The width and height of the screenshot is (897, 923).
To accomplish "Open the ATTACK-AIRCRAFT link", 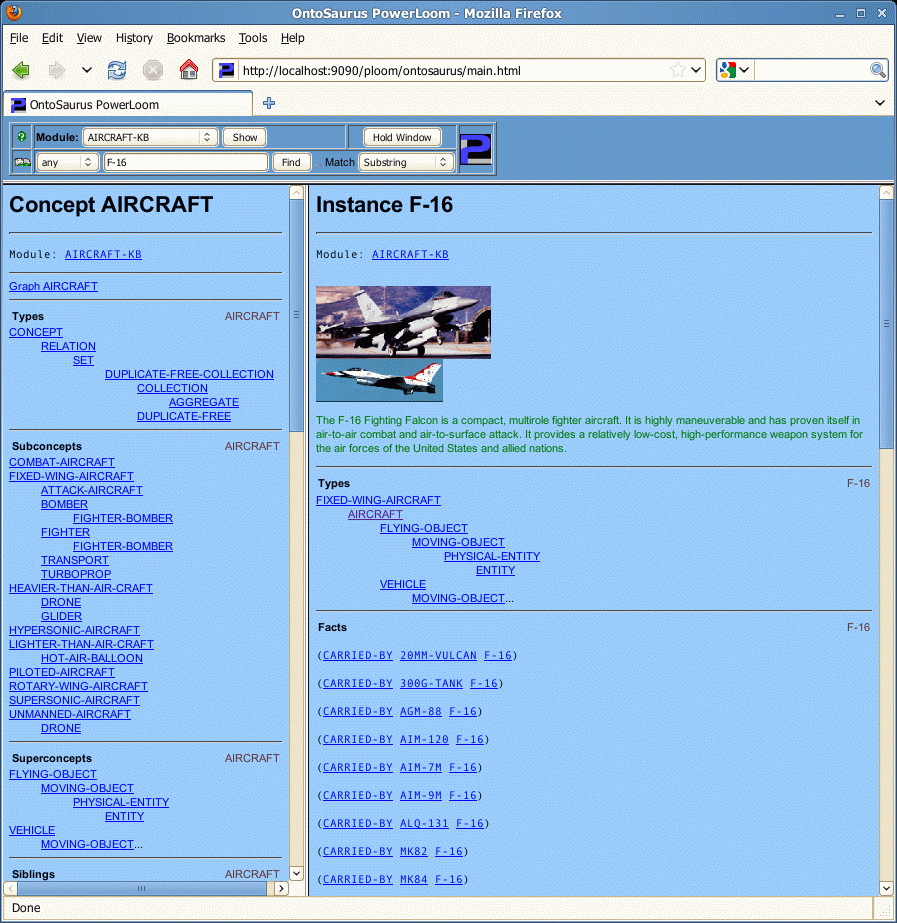I will (x=92, y=490).
